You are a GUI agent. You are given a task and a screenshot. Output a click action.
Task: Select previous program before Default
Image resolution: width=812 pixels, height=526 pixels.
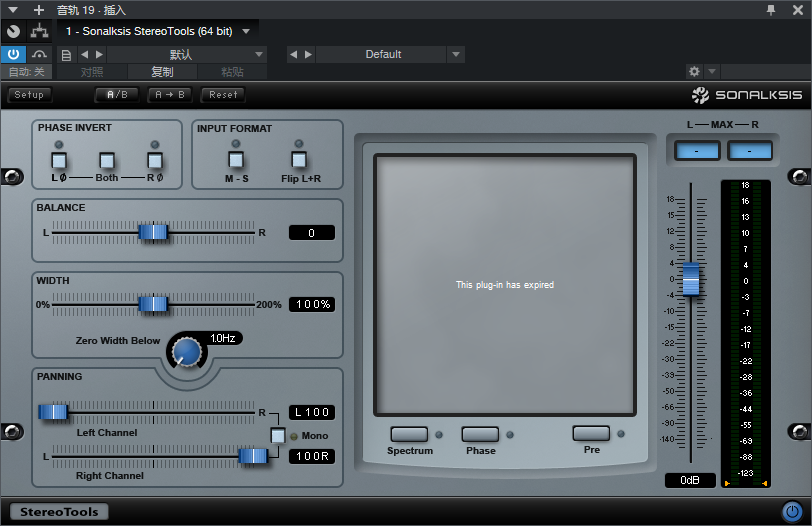[x=294, y=54]
